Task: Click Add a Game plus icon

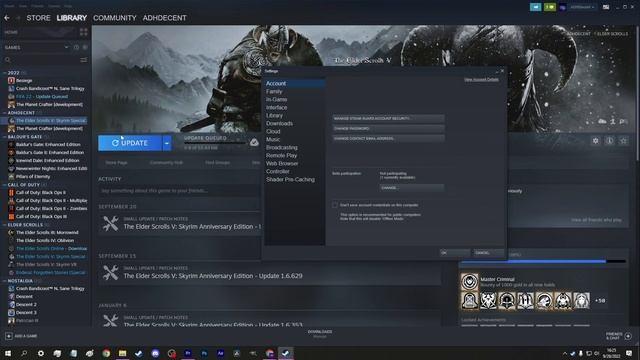Action: click(x=9, y=336)
